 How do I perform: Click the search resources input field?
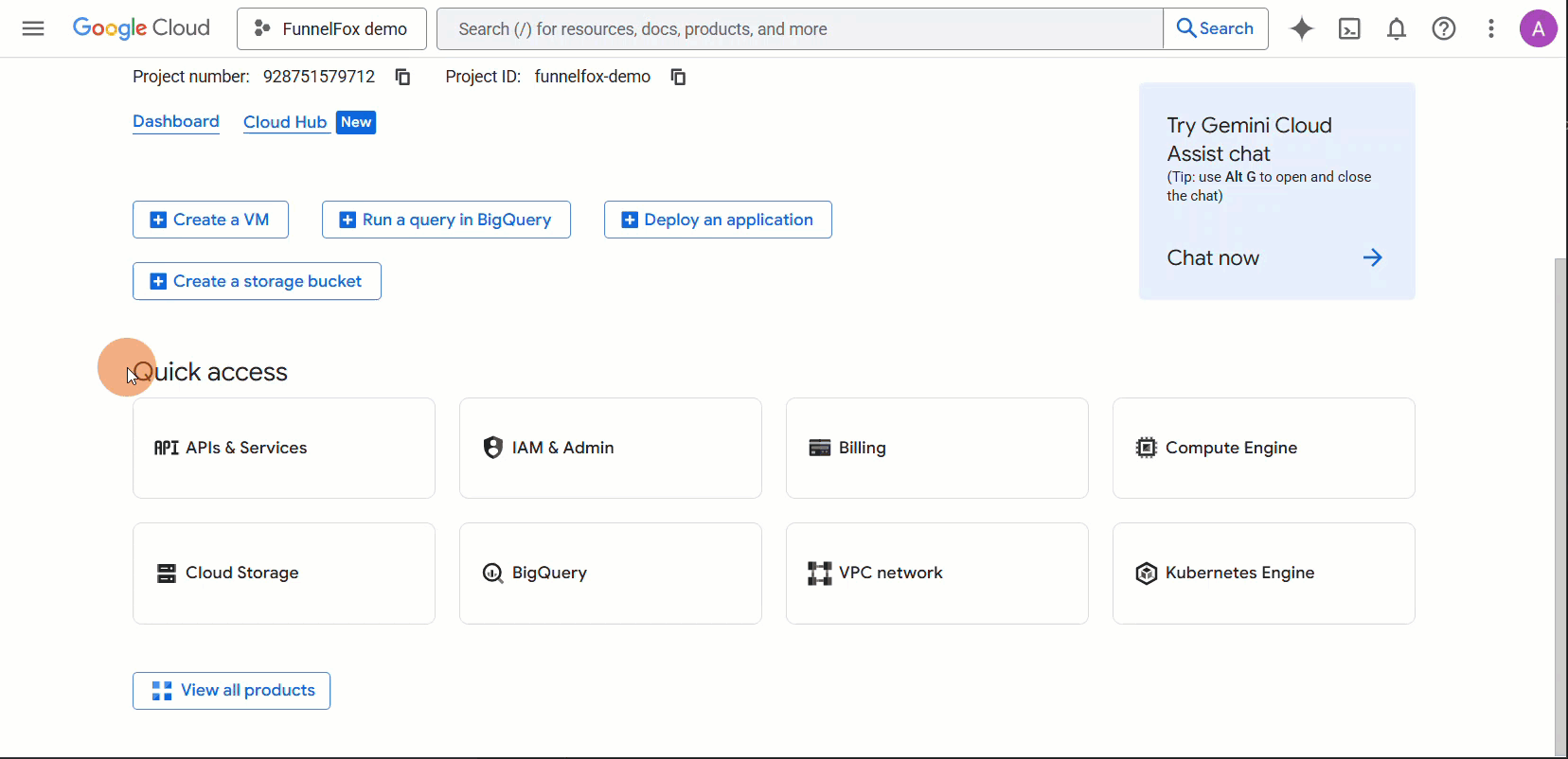[x=800, y=28]
